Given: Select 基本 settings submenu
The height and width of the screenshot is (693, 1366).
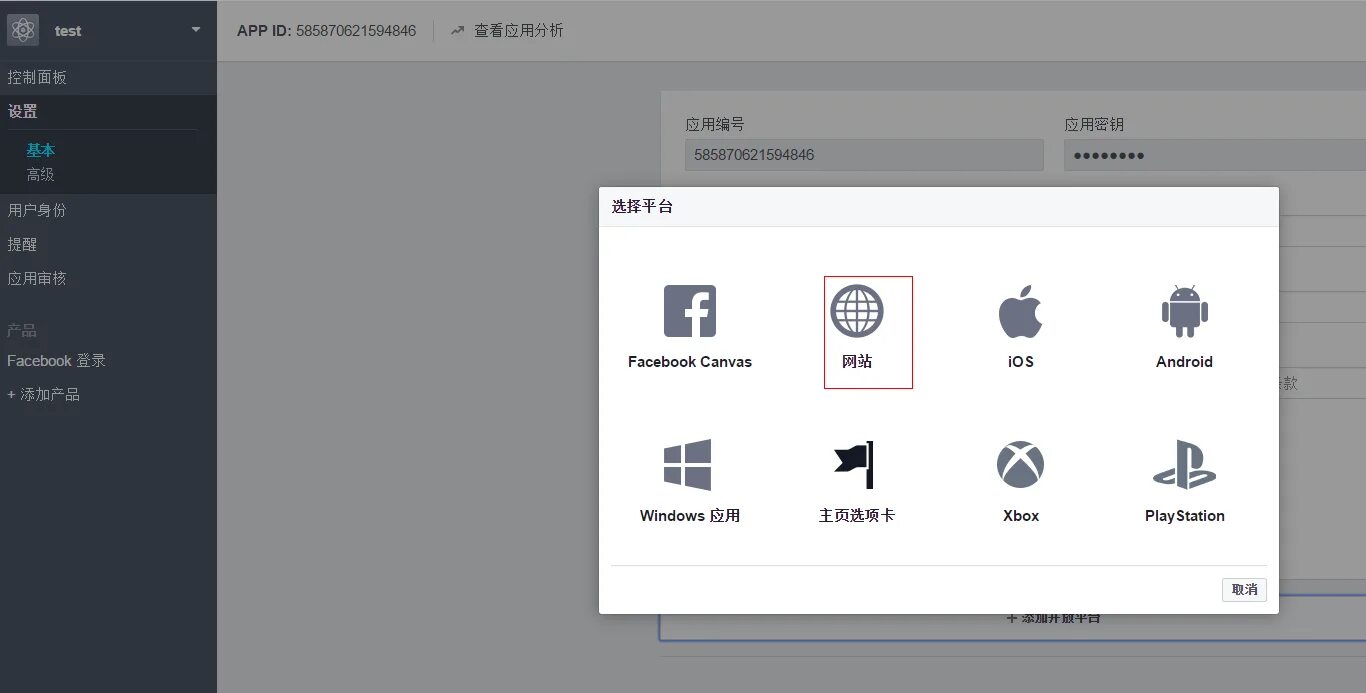Looking at the screenshot, I should (x=41, y=150).
